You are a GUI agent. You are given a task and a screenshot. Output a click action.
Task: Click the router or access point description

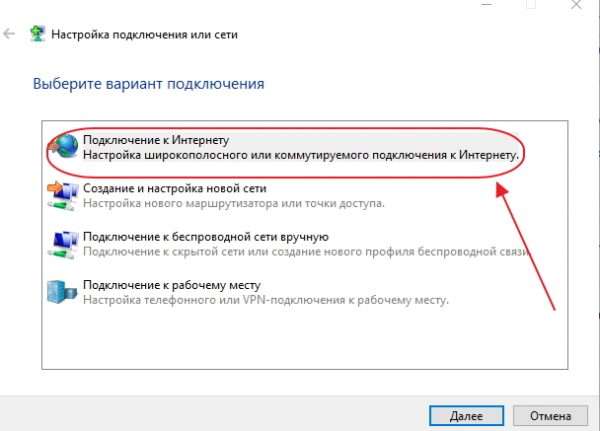click(x=234, y=203)
